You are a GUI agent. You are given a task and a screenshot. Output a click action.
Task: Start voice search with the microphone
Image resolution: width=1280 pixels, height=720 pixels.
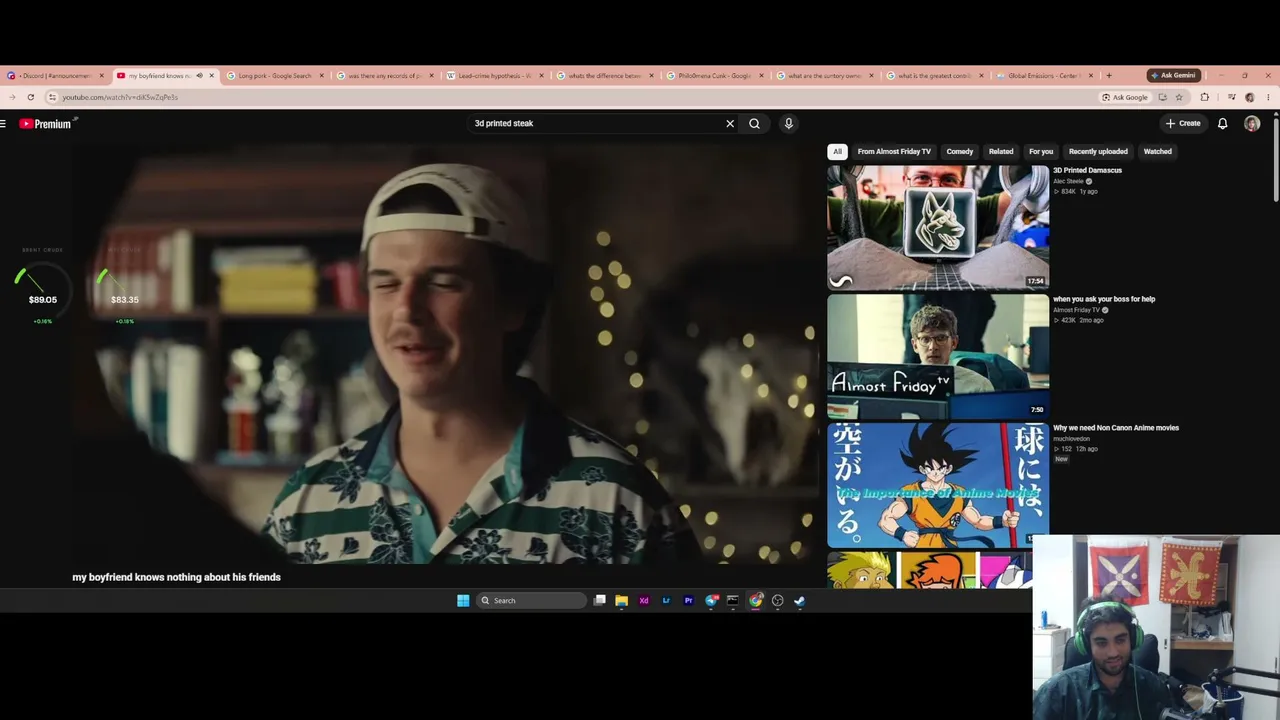click(x=788, y=124)
